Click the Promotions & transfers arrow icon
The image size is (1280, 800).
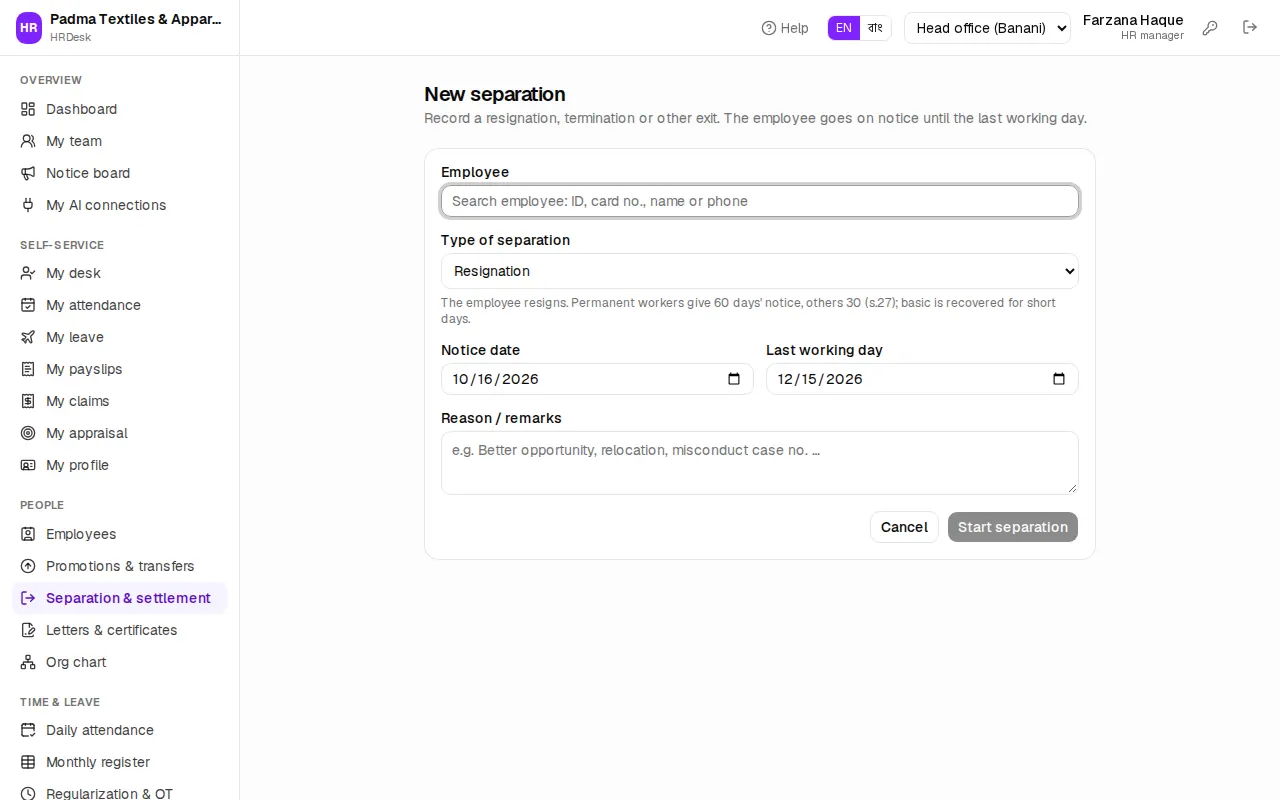coord(28,566)
